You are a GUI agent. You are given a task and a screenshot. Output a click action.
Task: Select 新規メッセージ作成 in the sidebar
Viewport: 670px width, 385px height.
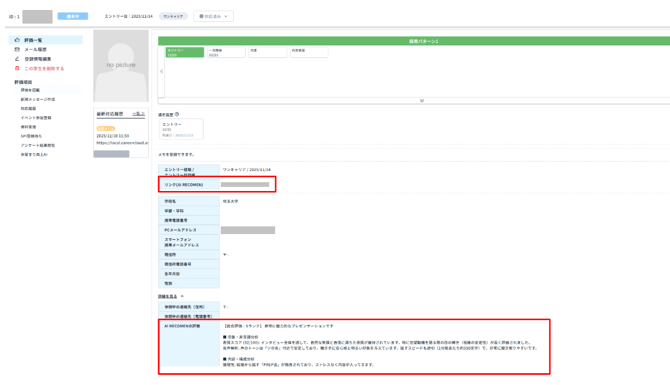(38, 99)
